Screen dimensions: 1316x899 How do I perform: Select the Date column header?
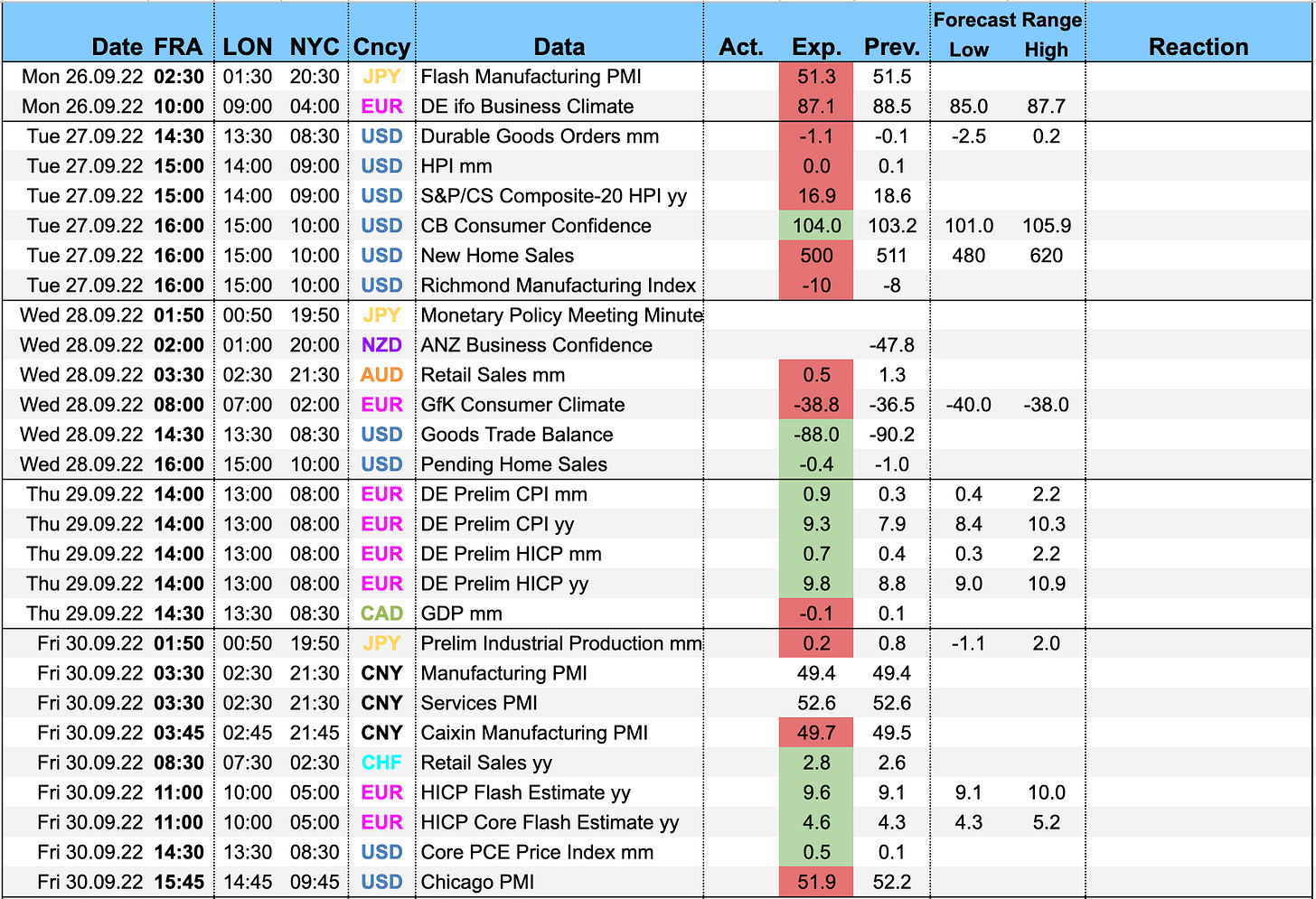[117, 47]
